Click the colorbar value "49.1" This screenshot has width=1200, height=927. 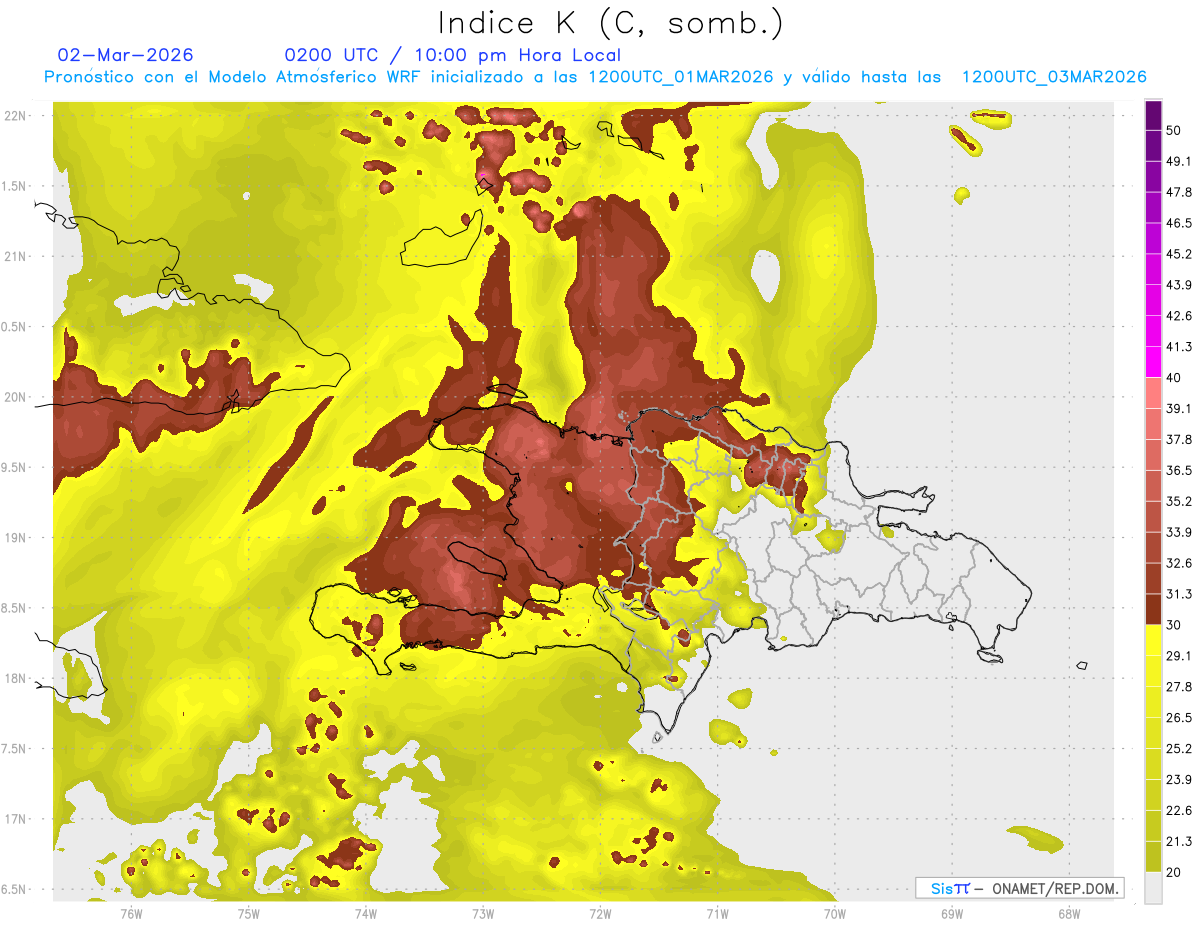coord(1180,161)
